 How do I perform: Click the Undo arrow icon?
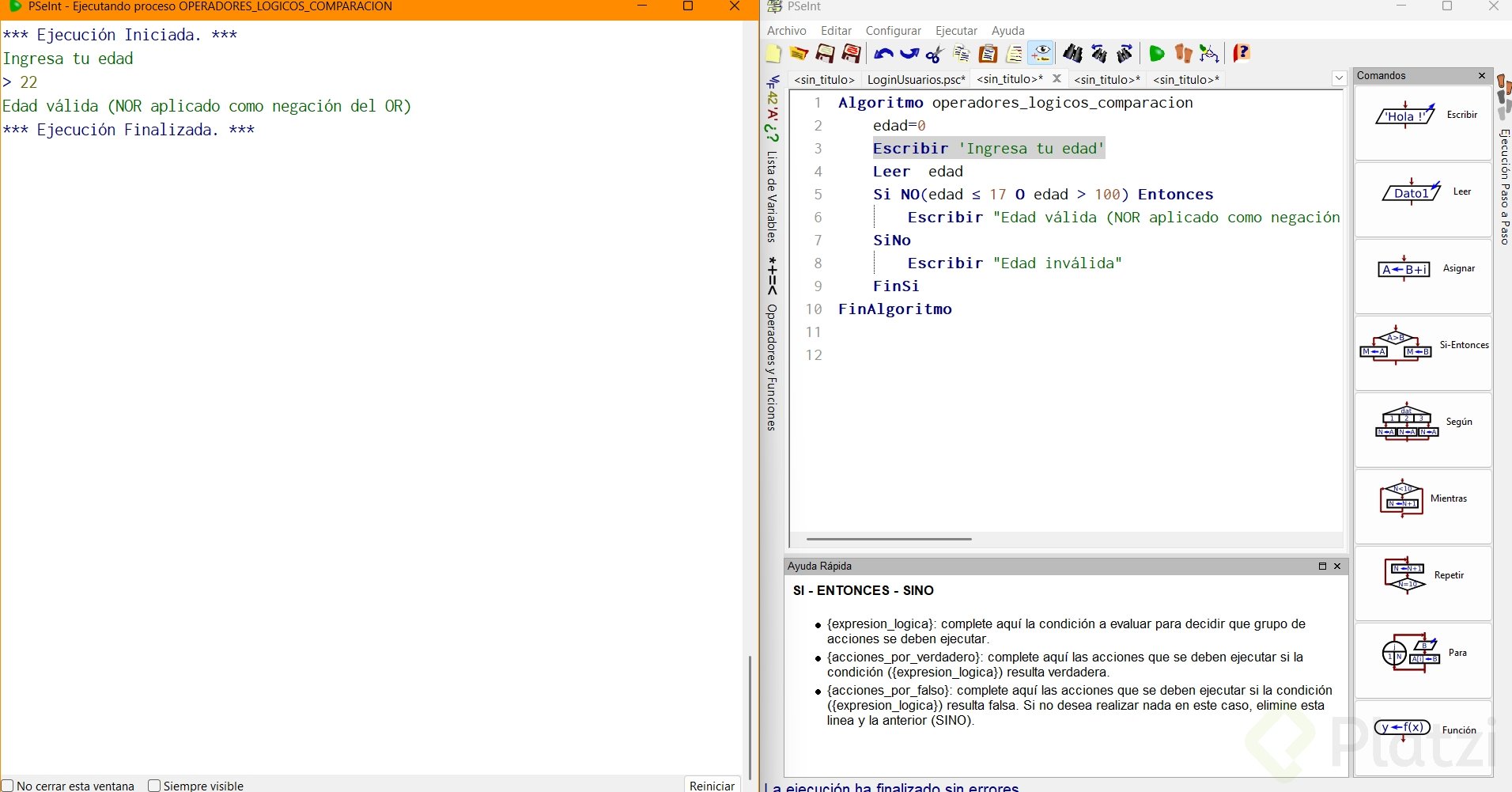tap(883, 54)
